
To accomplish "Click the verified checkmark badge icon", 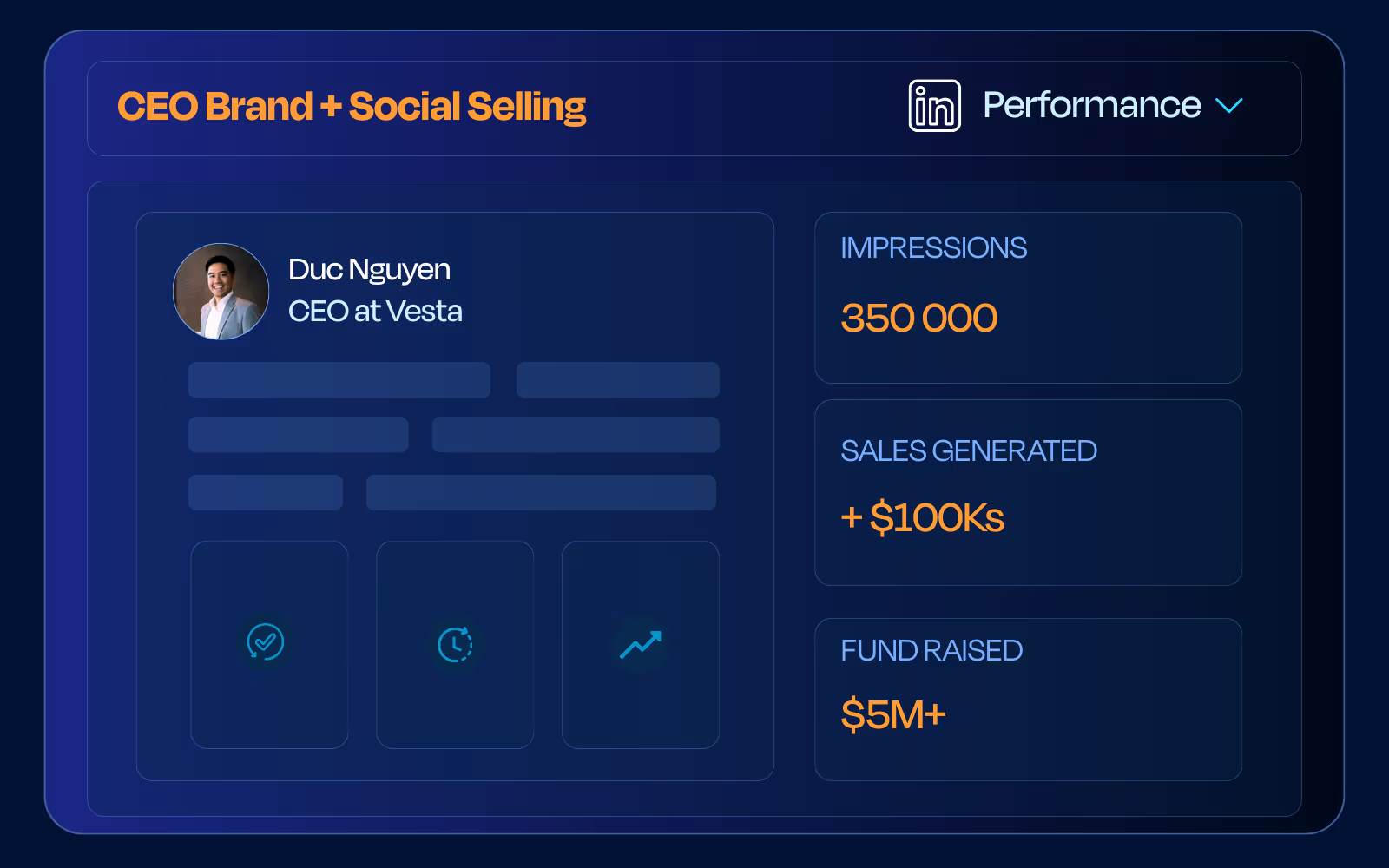I will pyautogui.click(x=266, y=642).
